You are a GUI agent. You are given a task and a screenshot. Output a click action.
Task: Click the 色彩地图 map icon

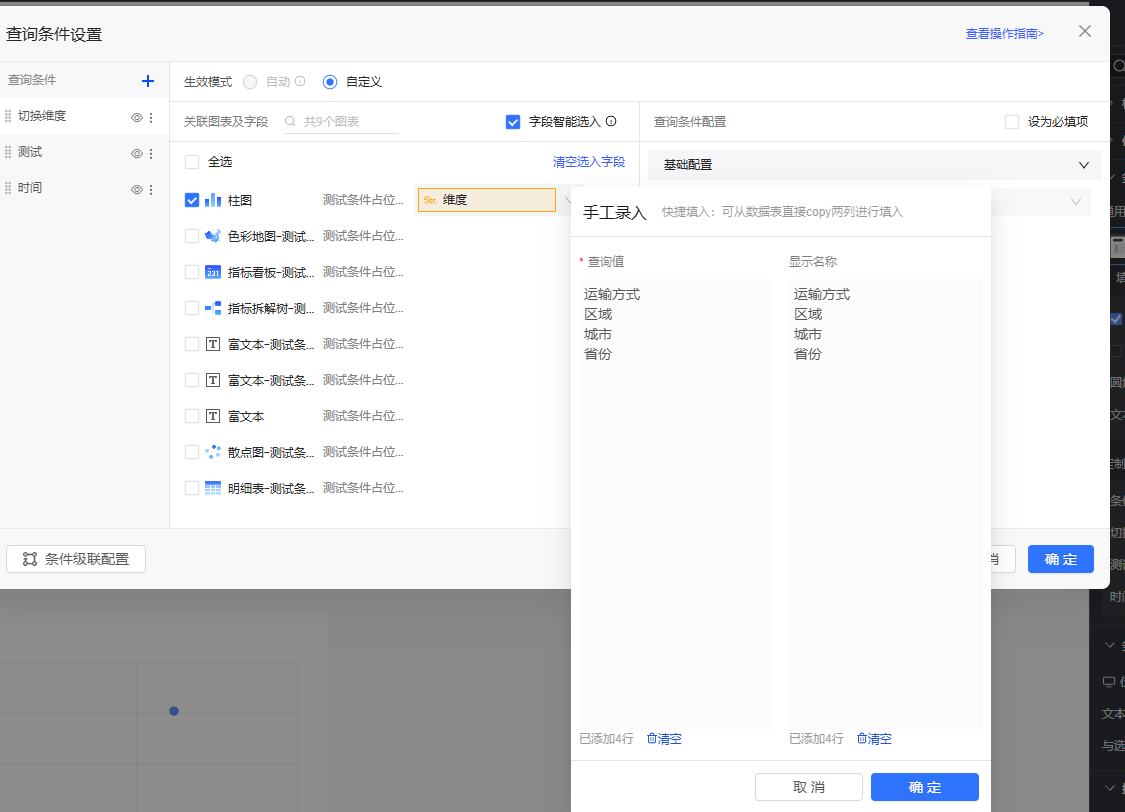point(213,236)
